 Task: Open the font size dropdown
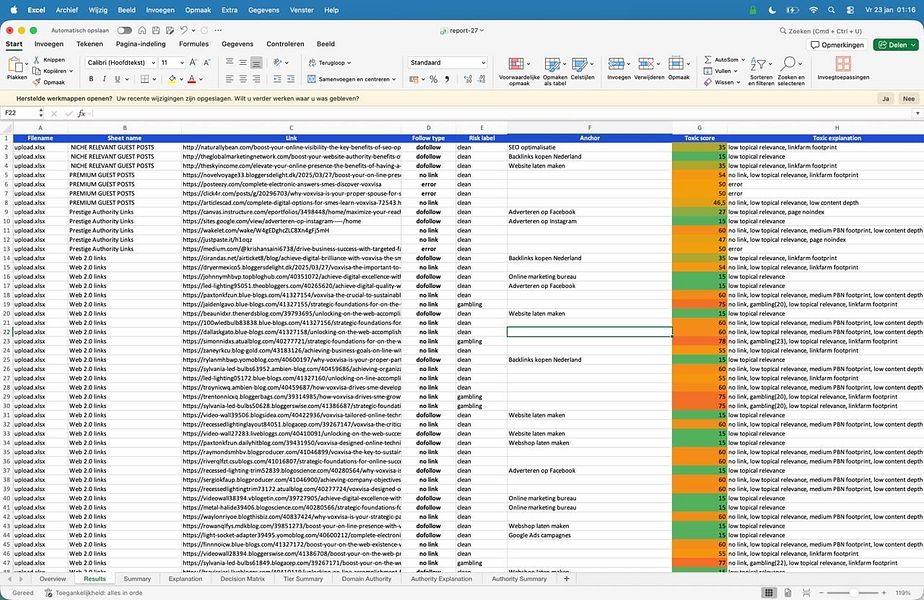tap(181, 62)
